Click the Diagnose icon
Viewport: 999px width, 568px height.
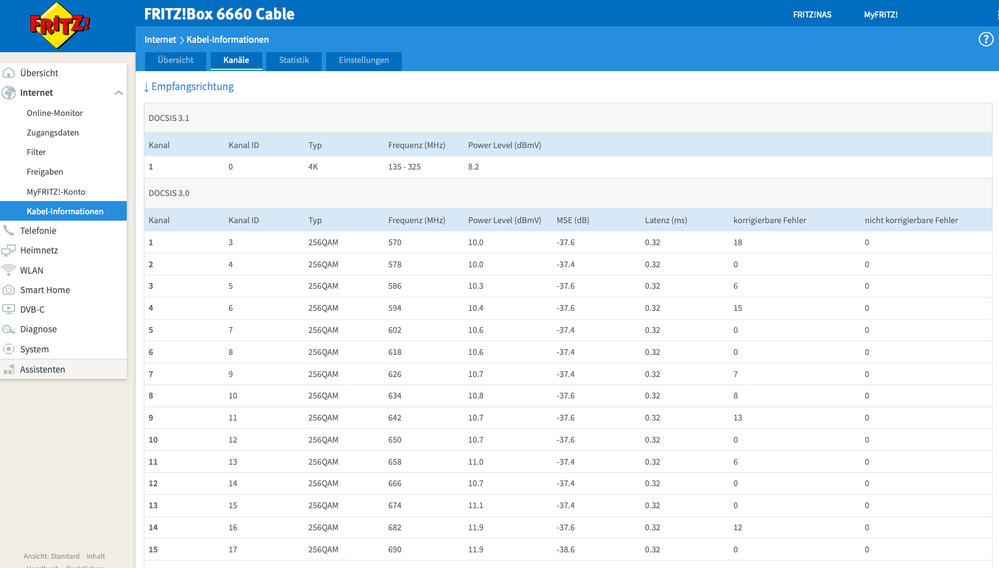[x=9, y=329]
